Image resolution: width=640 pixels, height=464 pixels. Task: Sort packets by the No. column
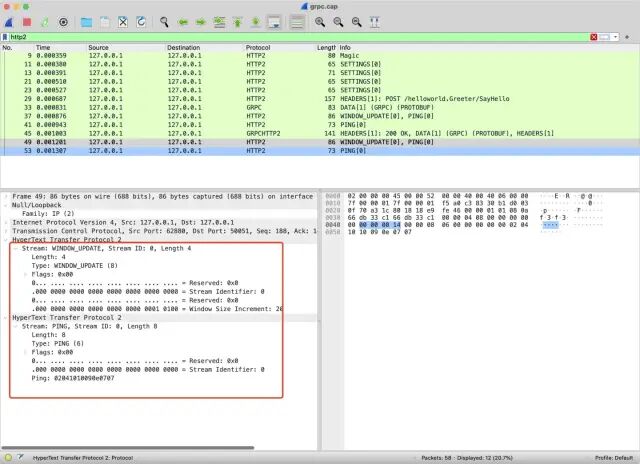pos(7,48)
